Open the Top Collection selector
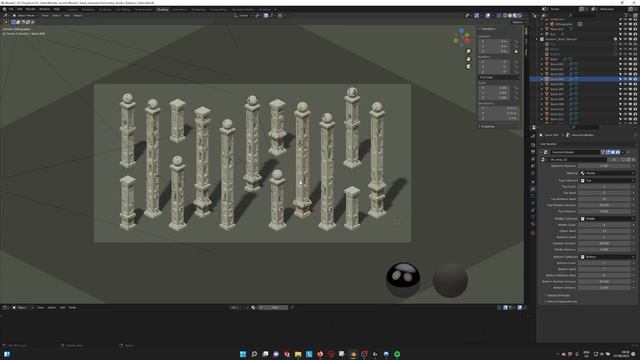Screen dimensions: 640x360 coord(607,180)
